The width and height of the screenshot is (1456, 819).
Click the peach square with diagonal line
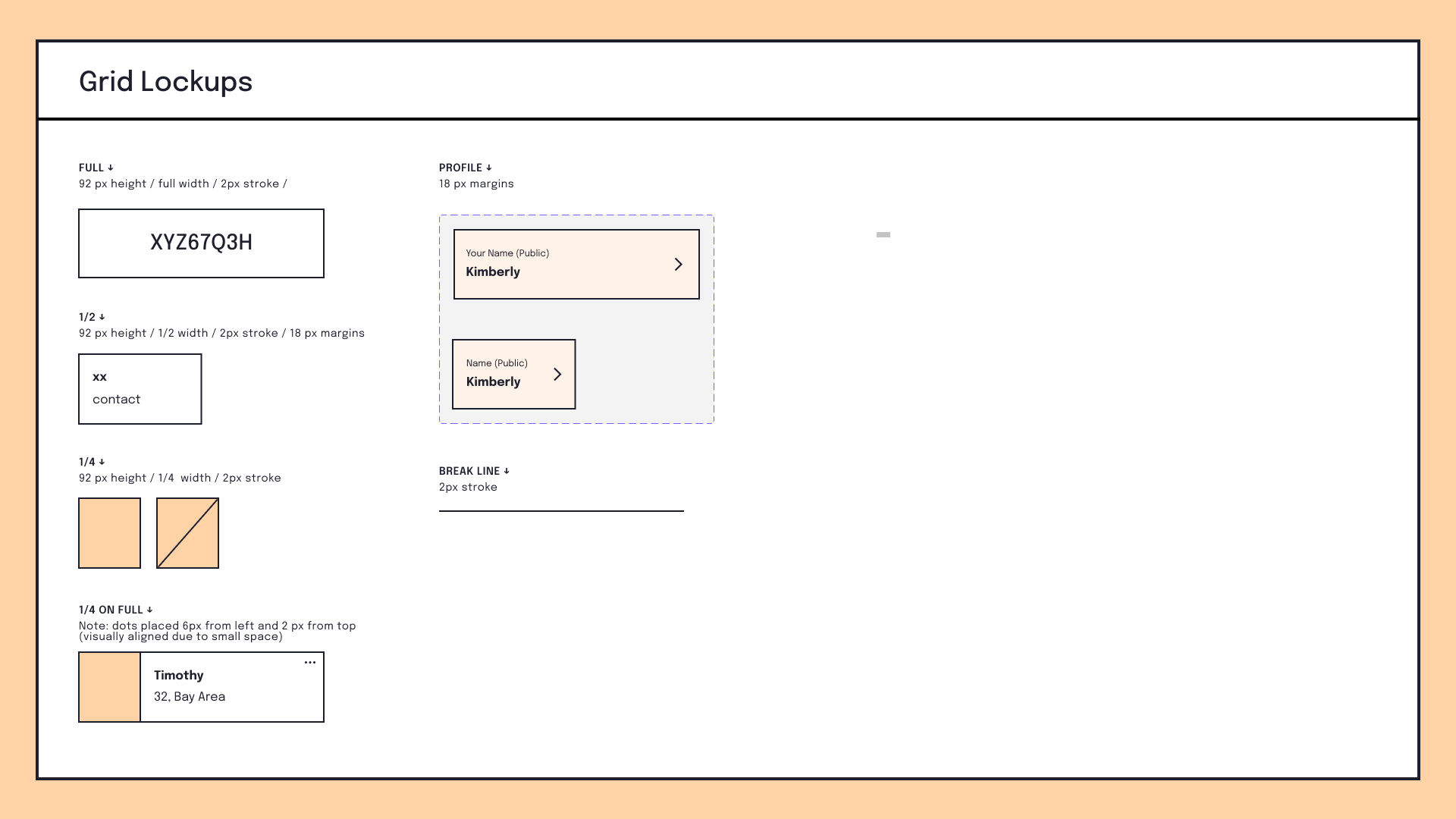[x=188, y=533]
